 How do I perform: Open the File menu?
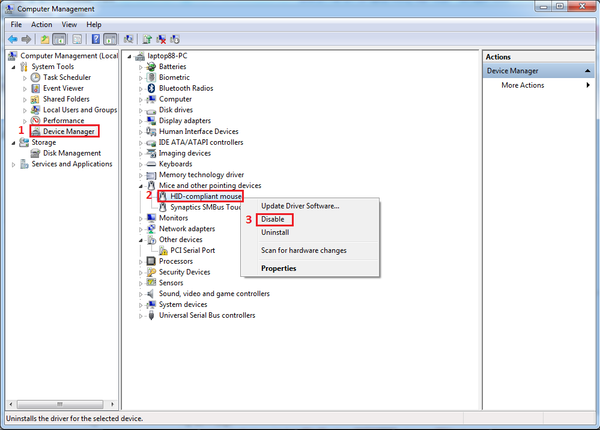(16, 24)
